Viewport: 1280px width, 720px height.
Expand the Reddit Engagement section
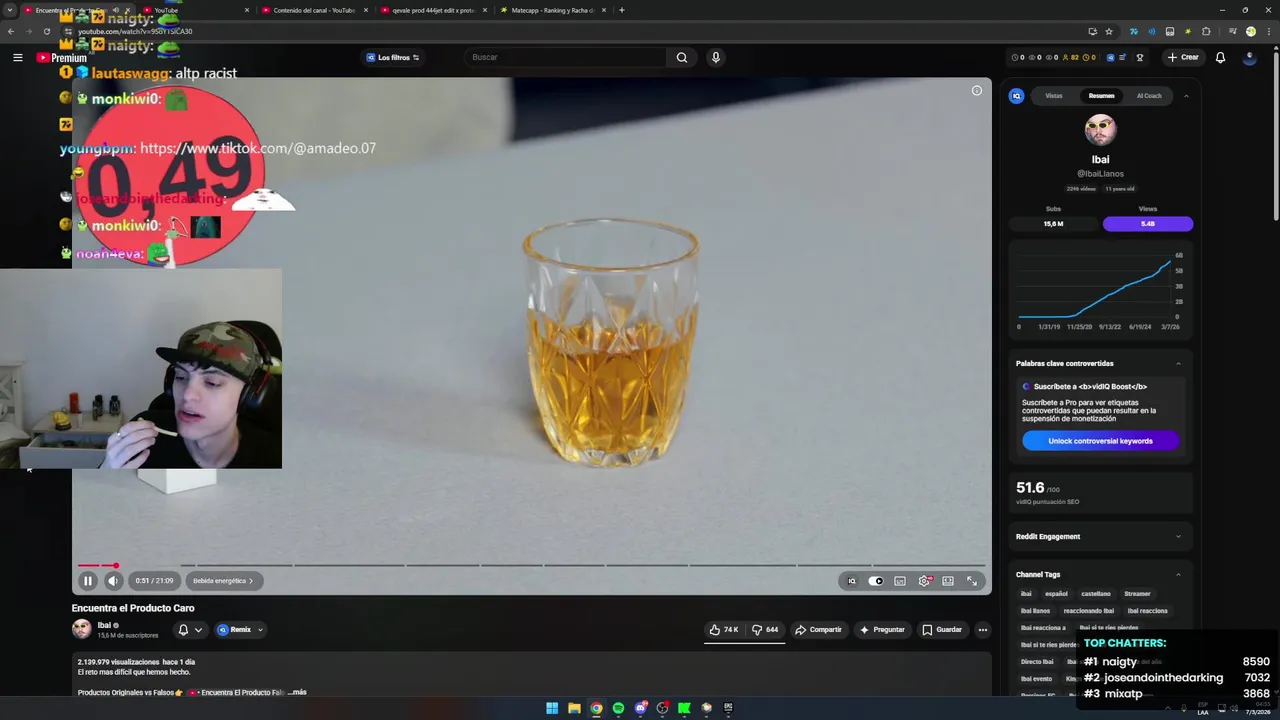[x=1178, y=536]
